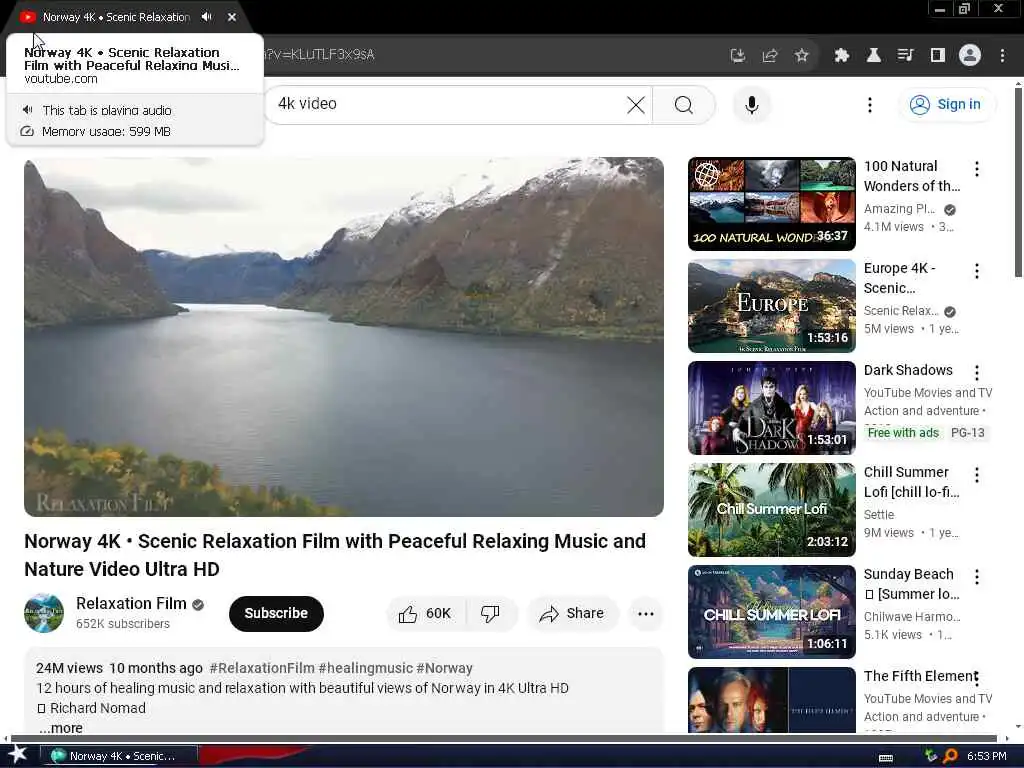The height and width of the screenshot is (768, 1024).
Task: Open options menu for Europe 4K video
Action: point(976,271)
